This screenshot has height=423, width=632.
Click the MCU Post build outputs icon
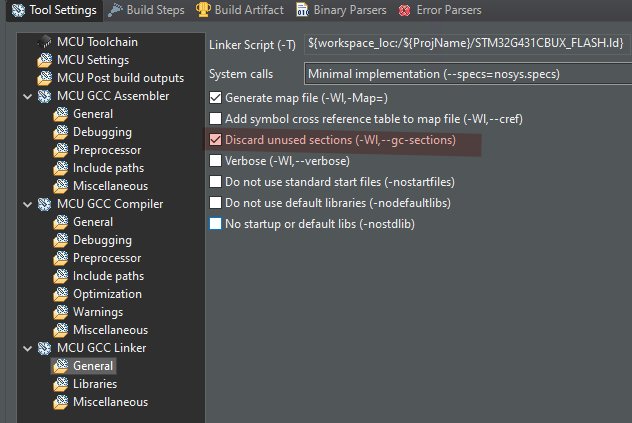click(x=43, y=78)
